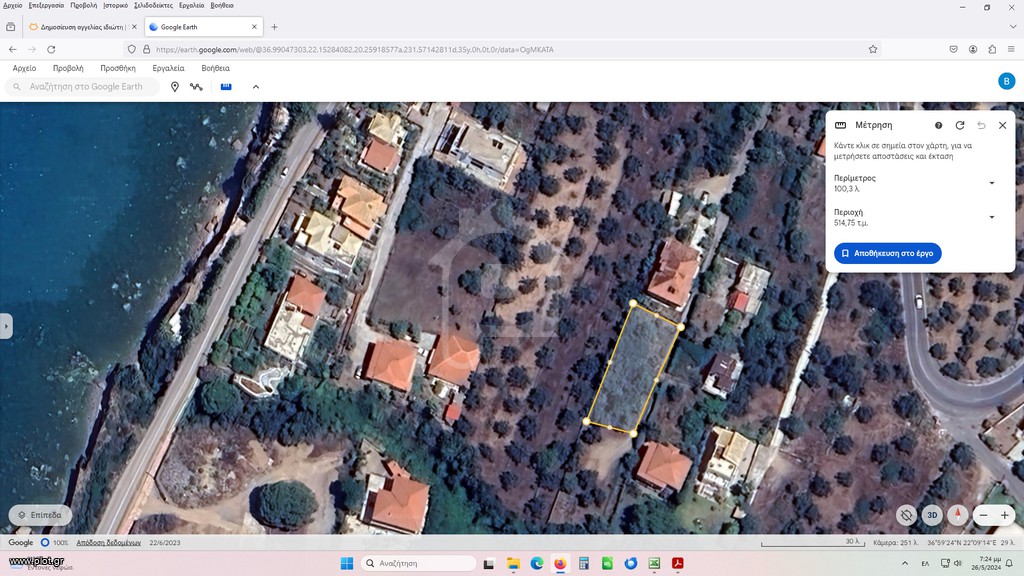
Task: Open help in the Μέτρηση panel
Action: (938, 125)
